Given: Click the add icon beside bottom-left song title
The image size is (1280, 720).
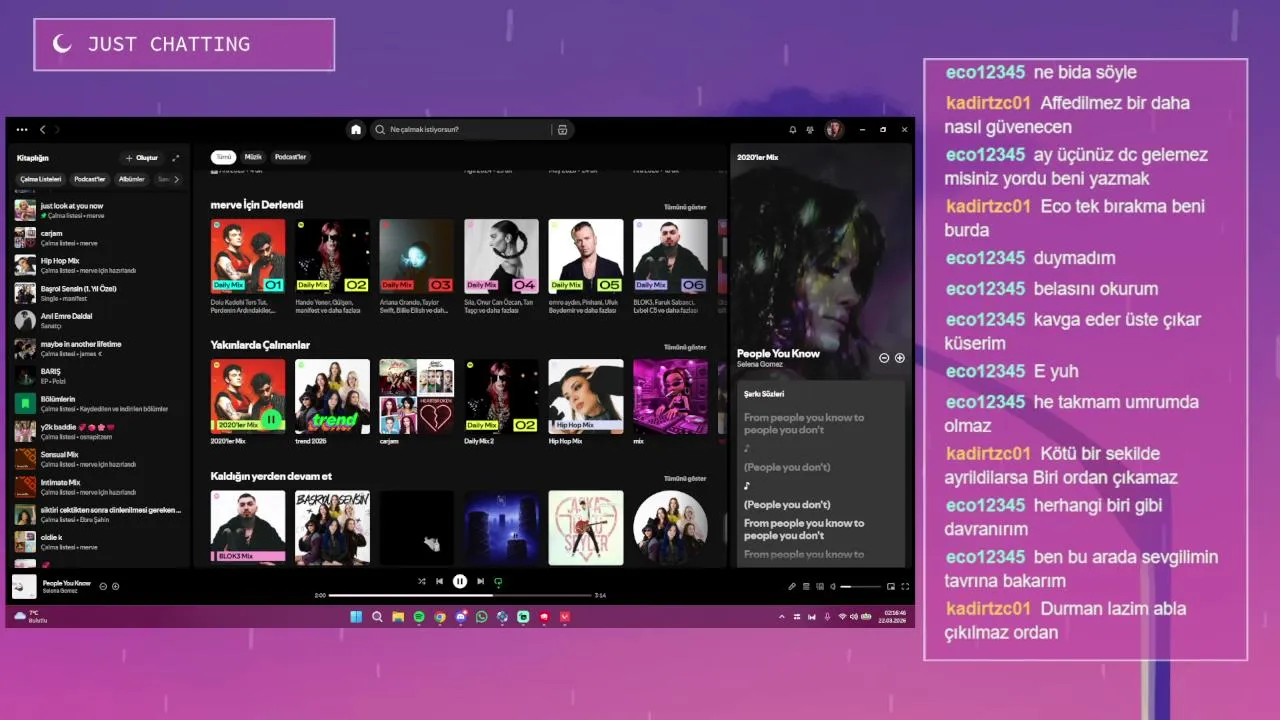Looking at the screenshot, I should click(x=116, y=586).
